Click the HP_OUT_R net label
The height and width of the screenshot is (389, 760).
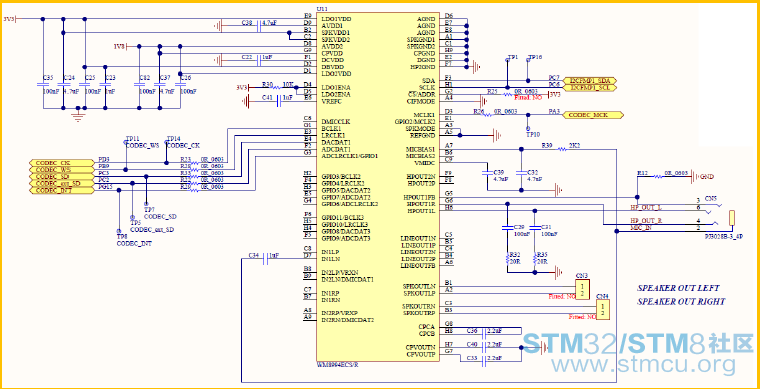[646, 221]
